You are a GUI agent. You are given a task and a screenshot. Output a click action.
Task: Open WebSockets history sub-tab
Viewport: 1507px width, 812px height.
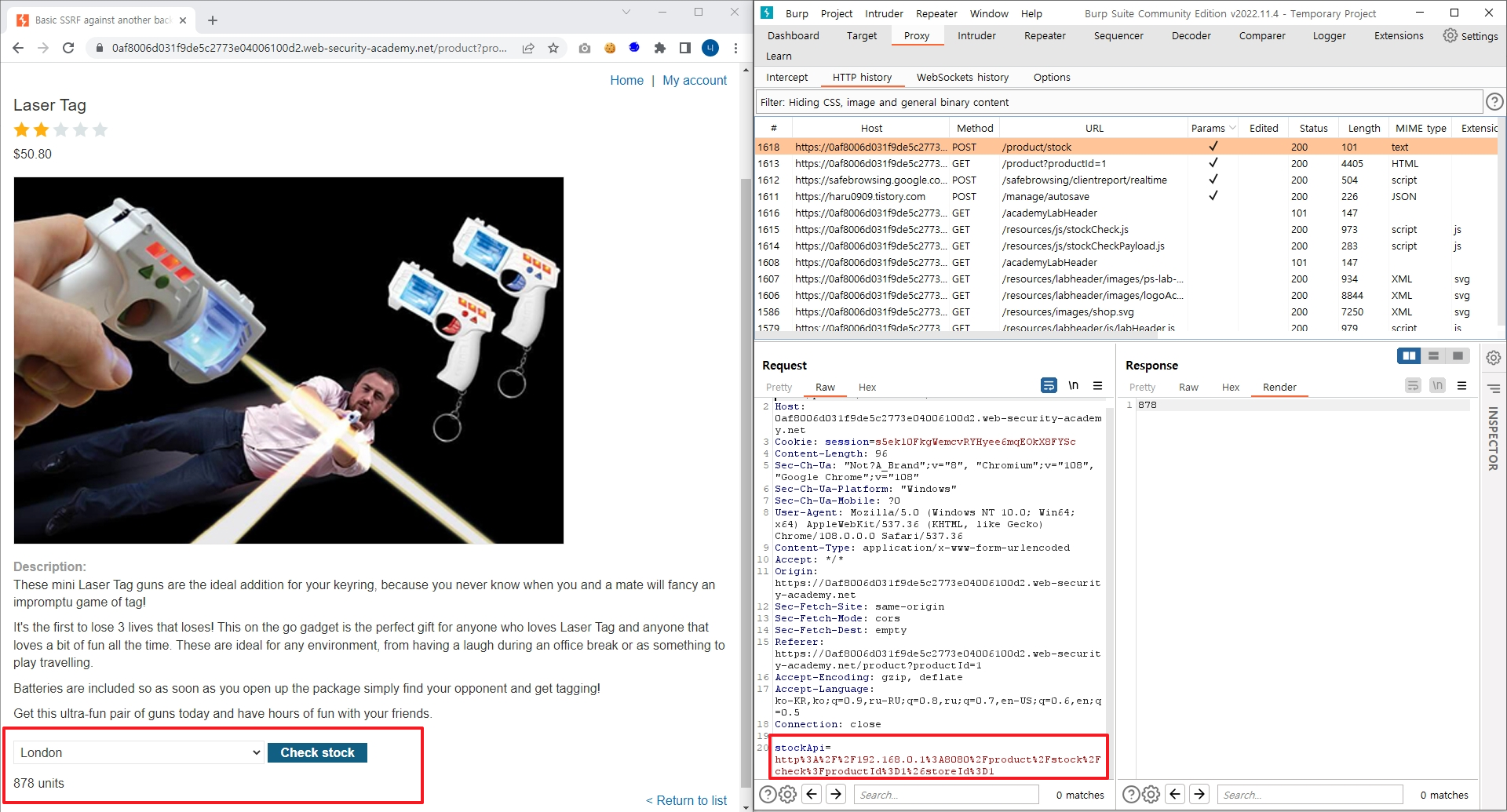point(962,77)
